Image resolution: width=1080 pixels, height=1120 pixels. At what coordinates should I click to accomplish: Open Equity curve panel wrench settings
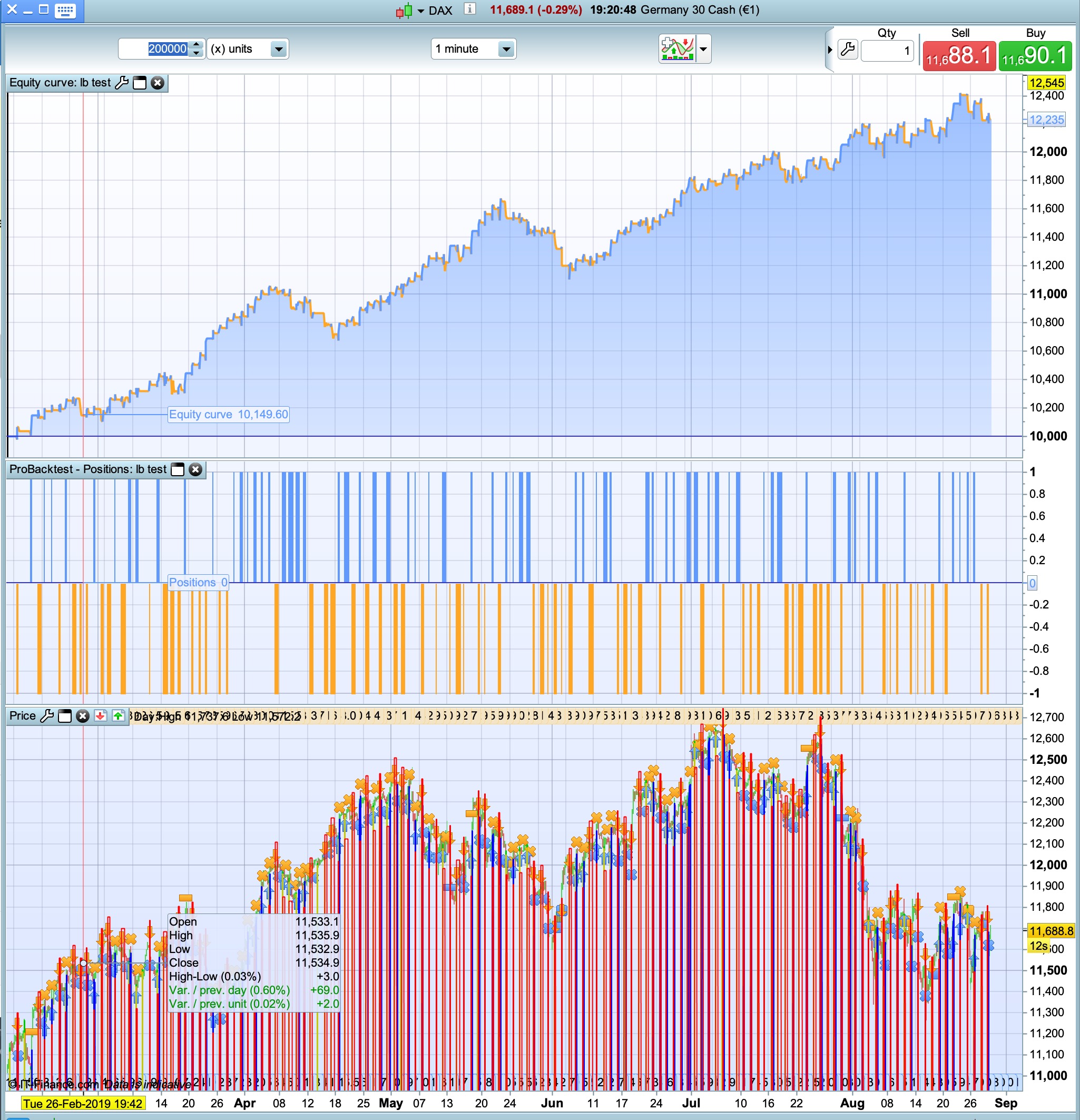click(121, 83)
